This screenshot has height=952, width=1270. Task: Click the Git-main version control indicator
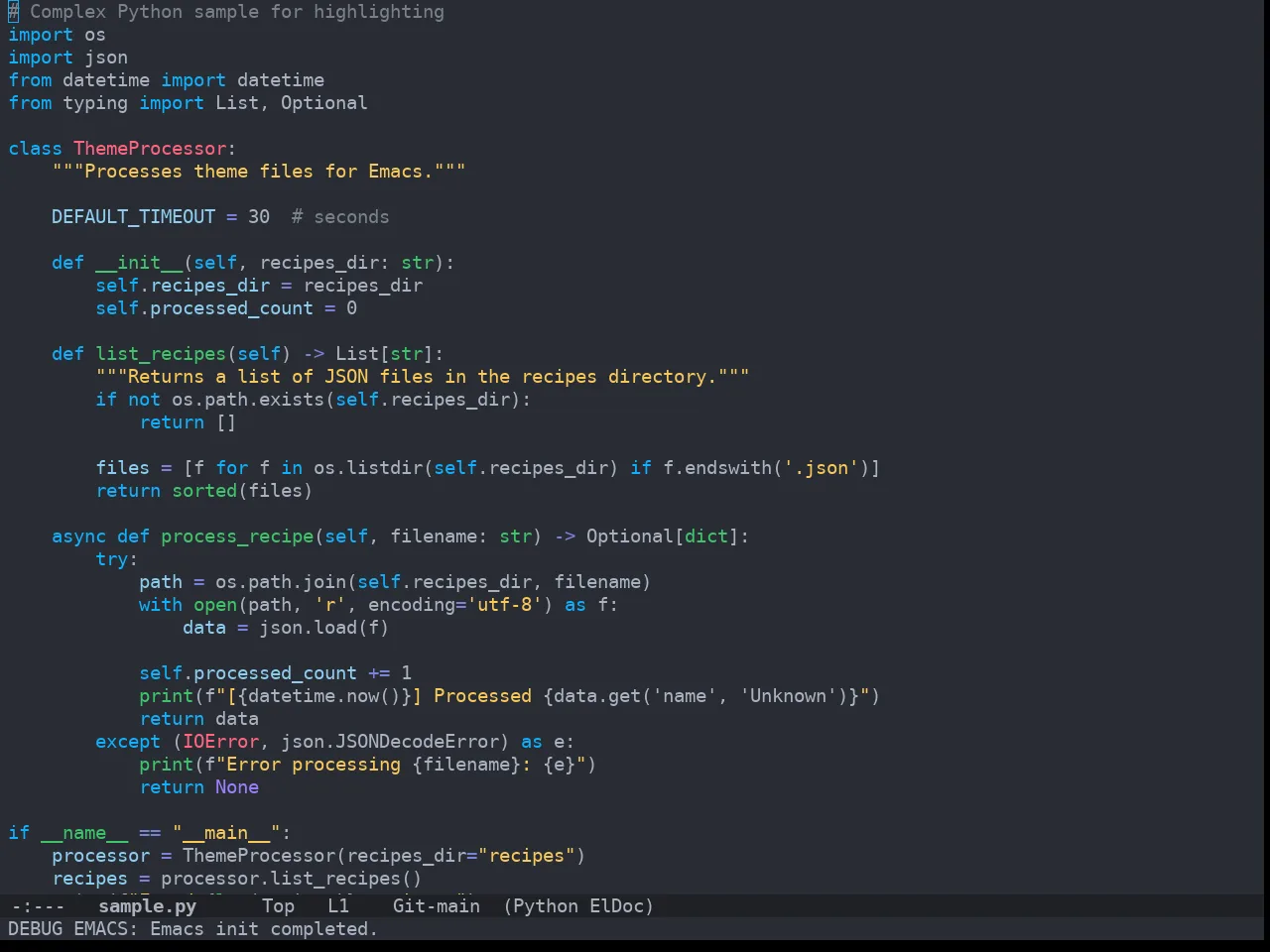tap(436, 905)
